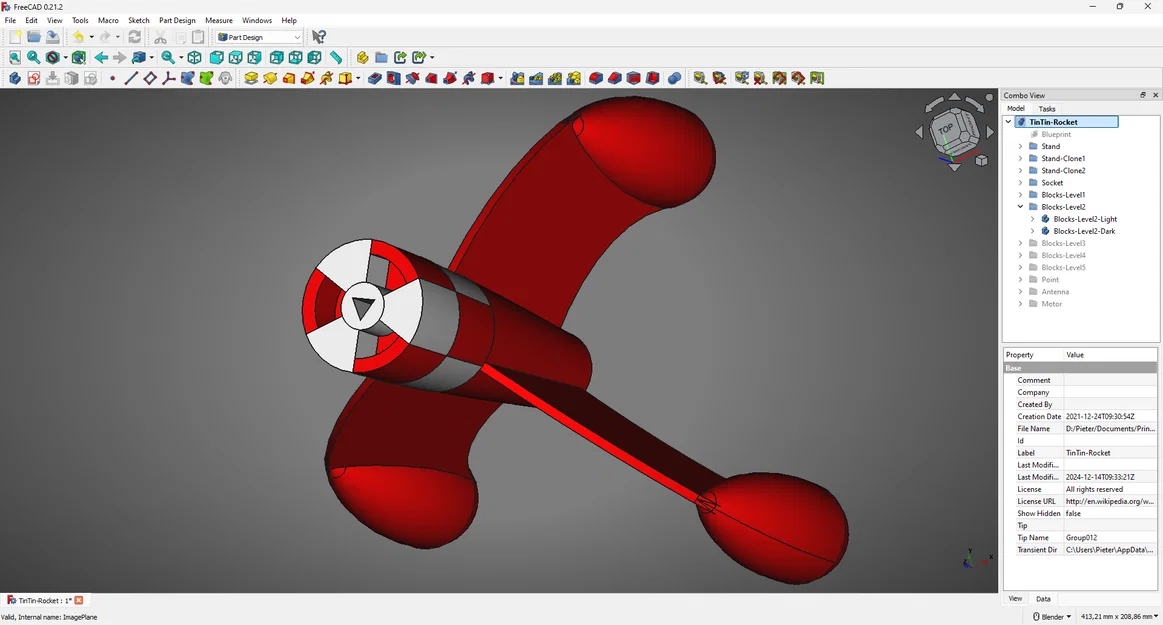This screenshot has width=1163, height=625.
Task: Open the Sketch menu
Action: tap(139, 20)
